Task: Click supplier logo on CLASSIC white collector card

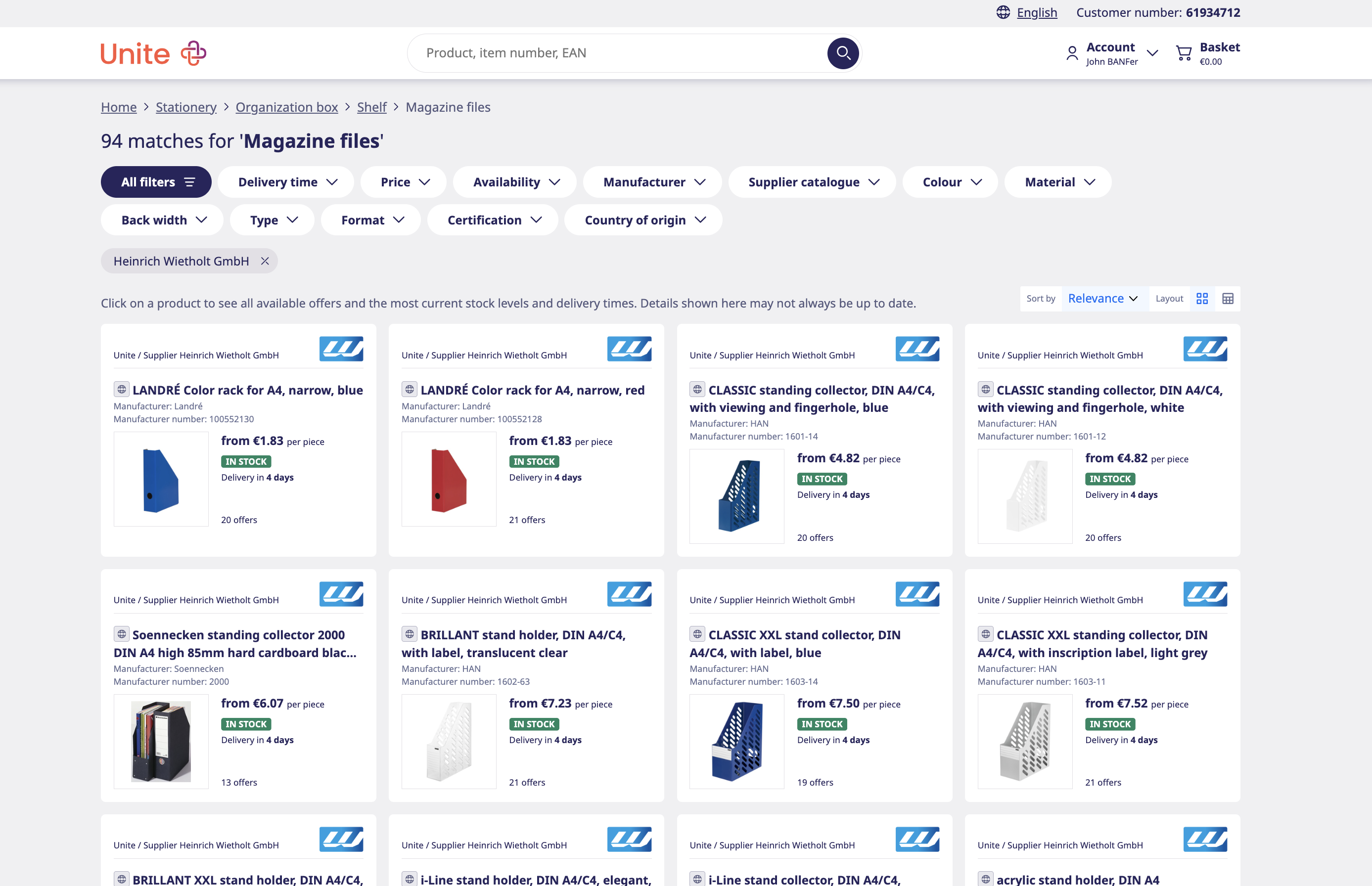Action: coord(1205,349)
